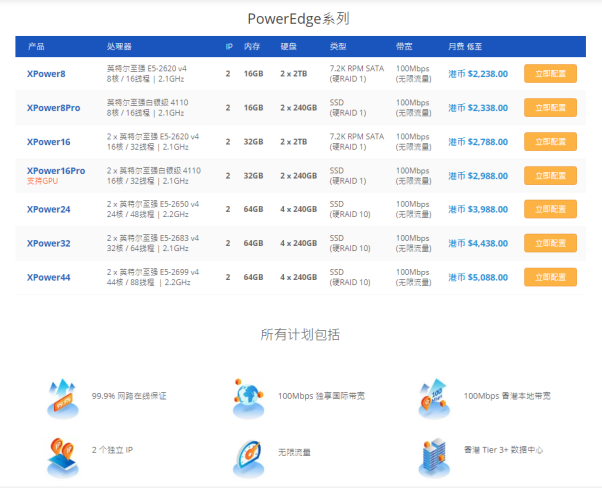The height and width of the screenshot is (489, 602).
Task: Click the 100Mbps 香港本地带宽 icon
Action: point(435,397)
